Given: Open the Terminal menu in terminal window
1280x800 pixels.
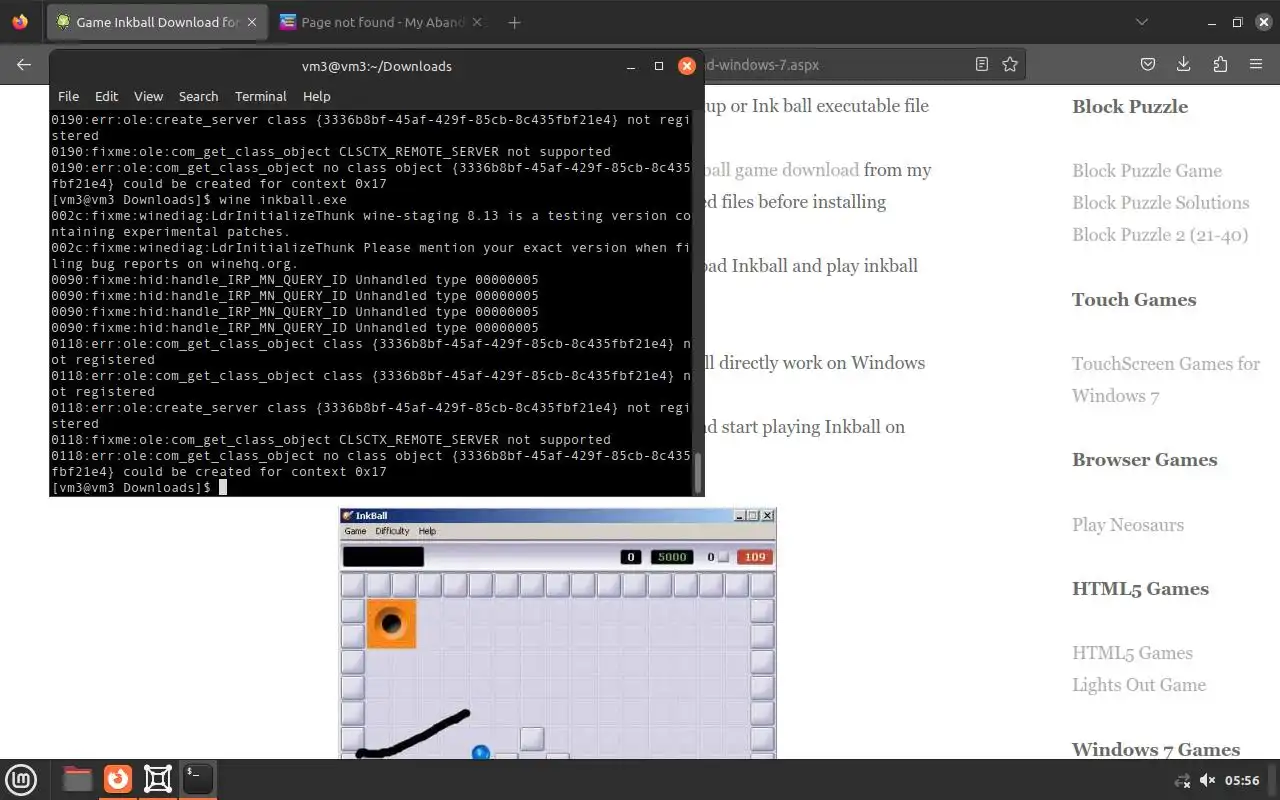Looking at the screenshot, I should (x=261, y=96).
